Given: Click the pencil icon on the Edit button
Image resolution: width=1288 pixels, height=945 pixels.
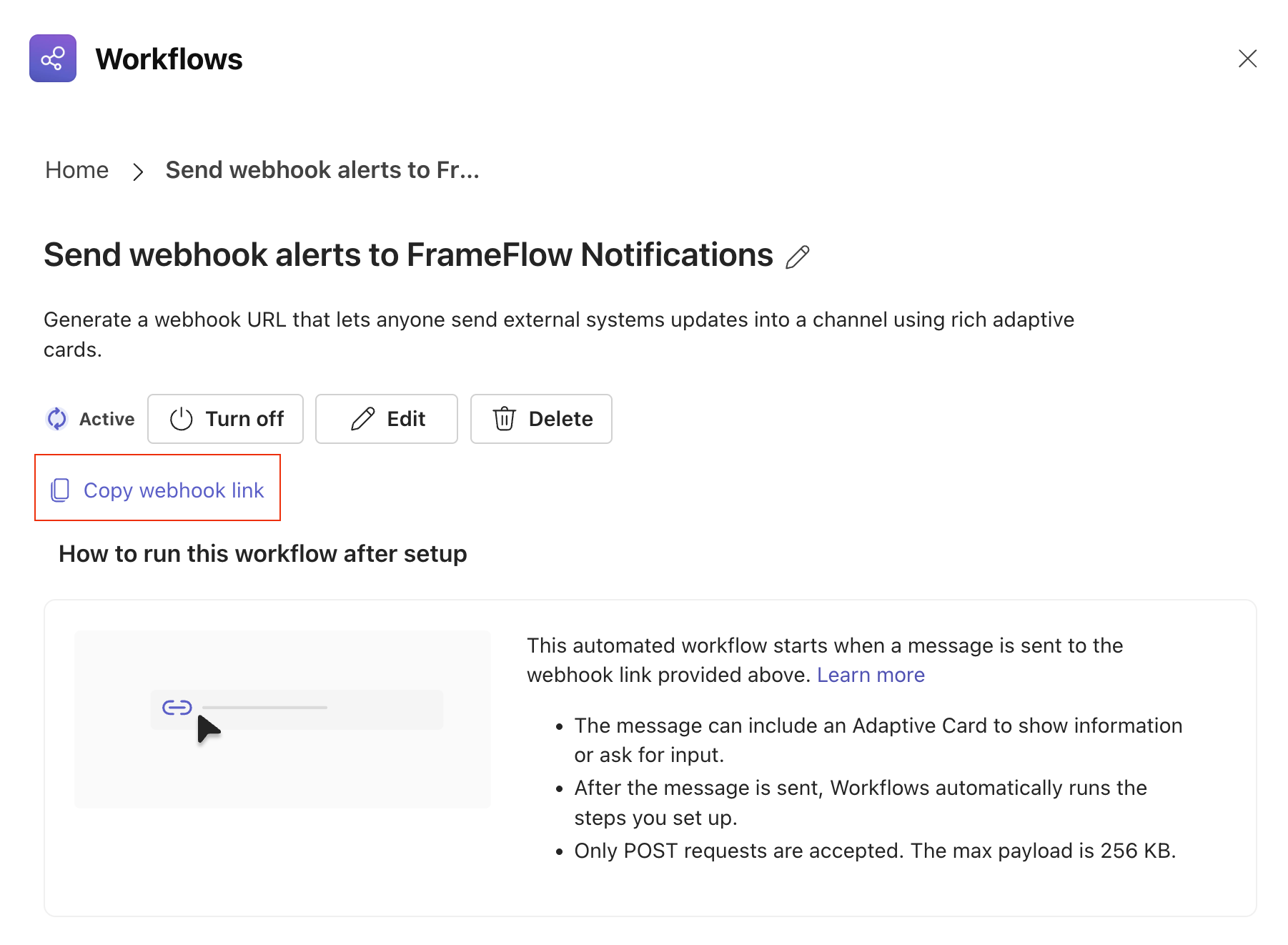Looking at the screenshot, I should tap(363, 419).
